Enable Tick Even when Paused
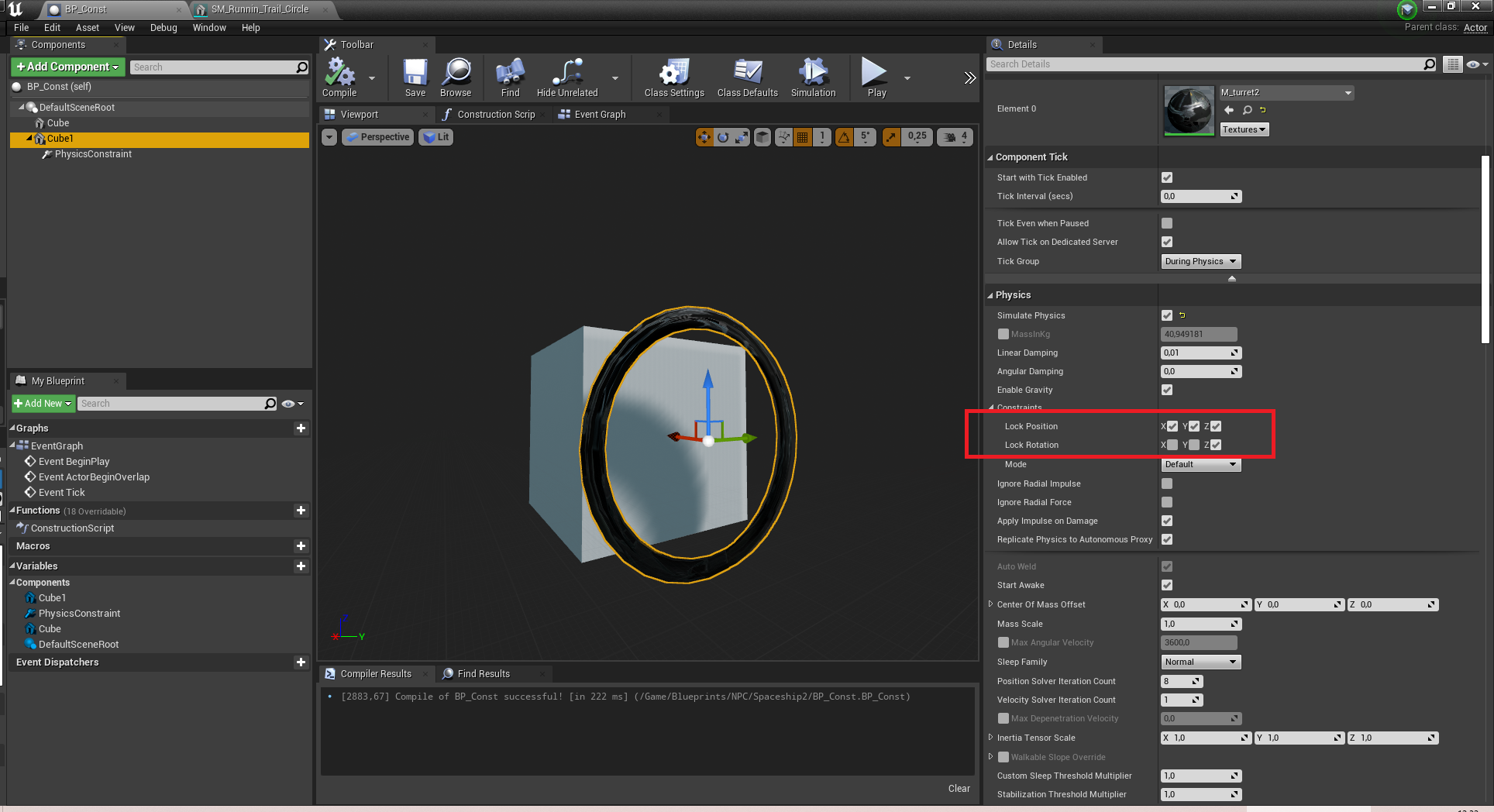Image resolution: width=1494 pixels, height=812 pixels. 1167,223
